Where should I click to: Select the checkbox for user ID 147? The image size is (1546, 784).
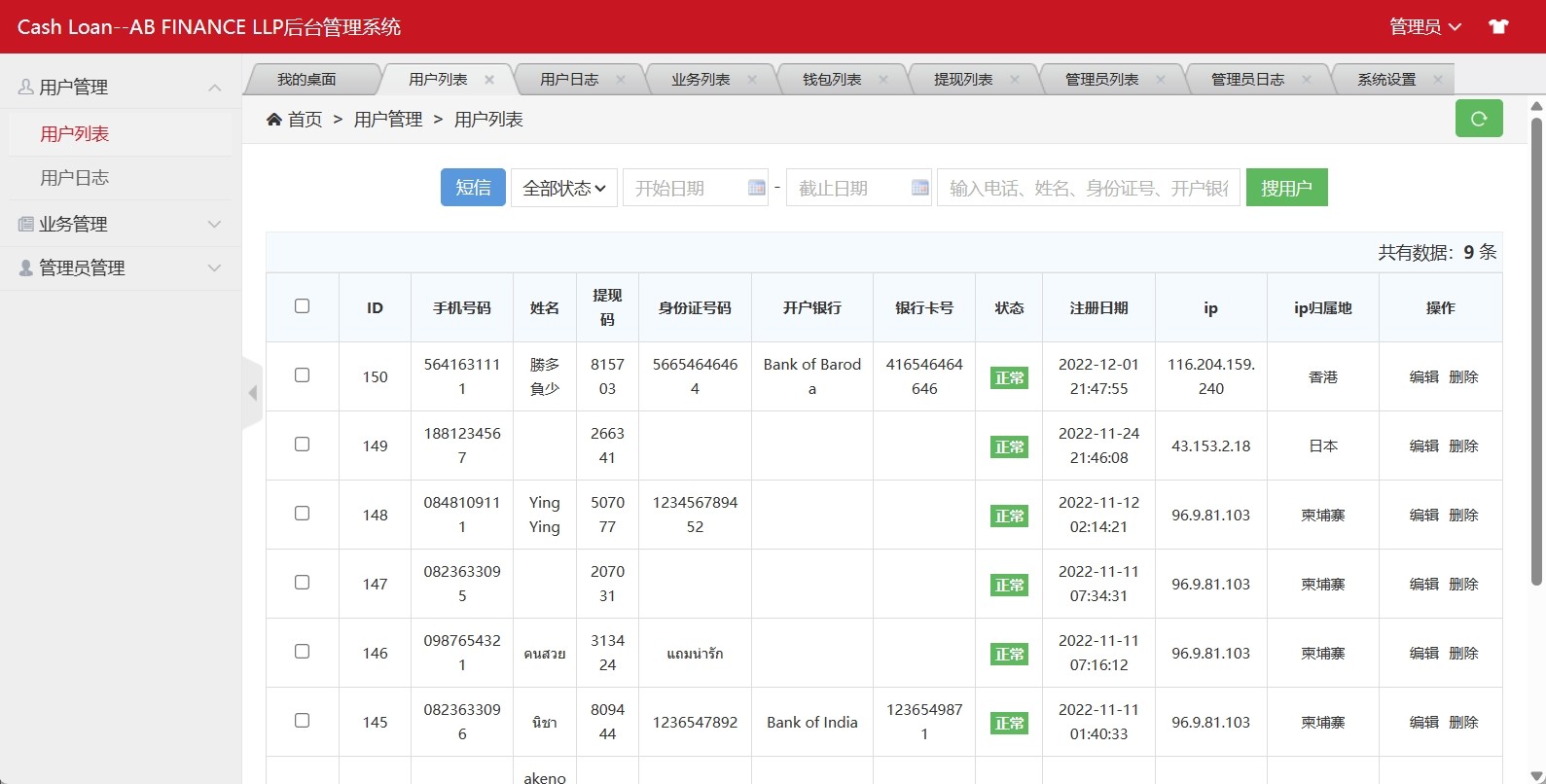pos(302,583)
